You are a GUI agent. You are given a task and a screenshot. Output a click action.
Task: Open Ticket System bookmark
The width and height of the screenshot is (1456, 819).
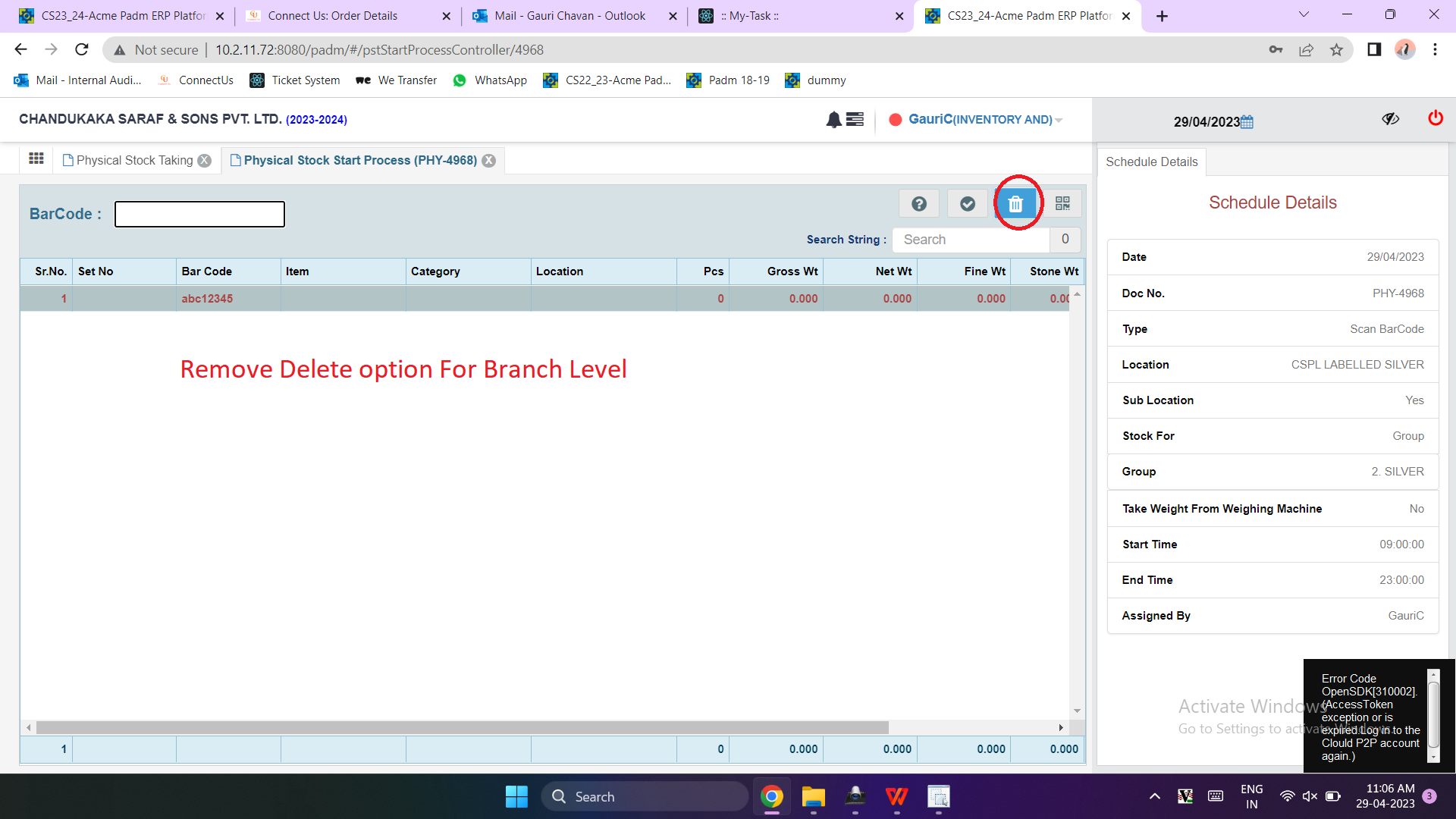point(294,80)
